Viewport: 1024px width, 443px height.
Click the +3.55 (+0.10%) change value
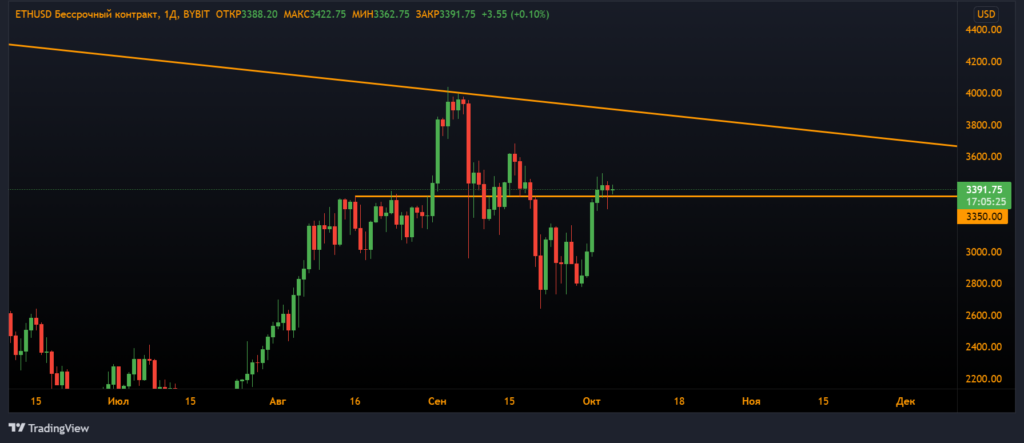point(515,14)
